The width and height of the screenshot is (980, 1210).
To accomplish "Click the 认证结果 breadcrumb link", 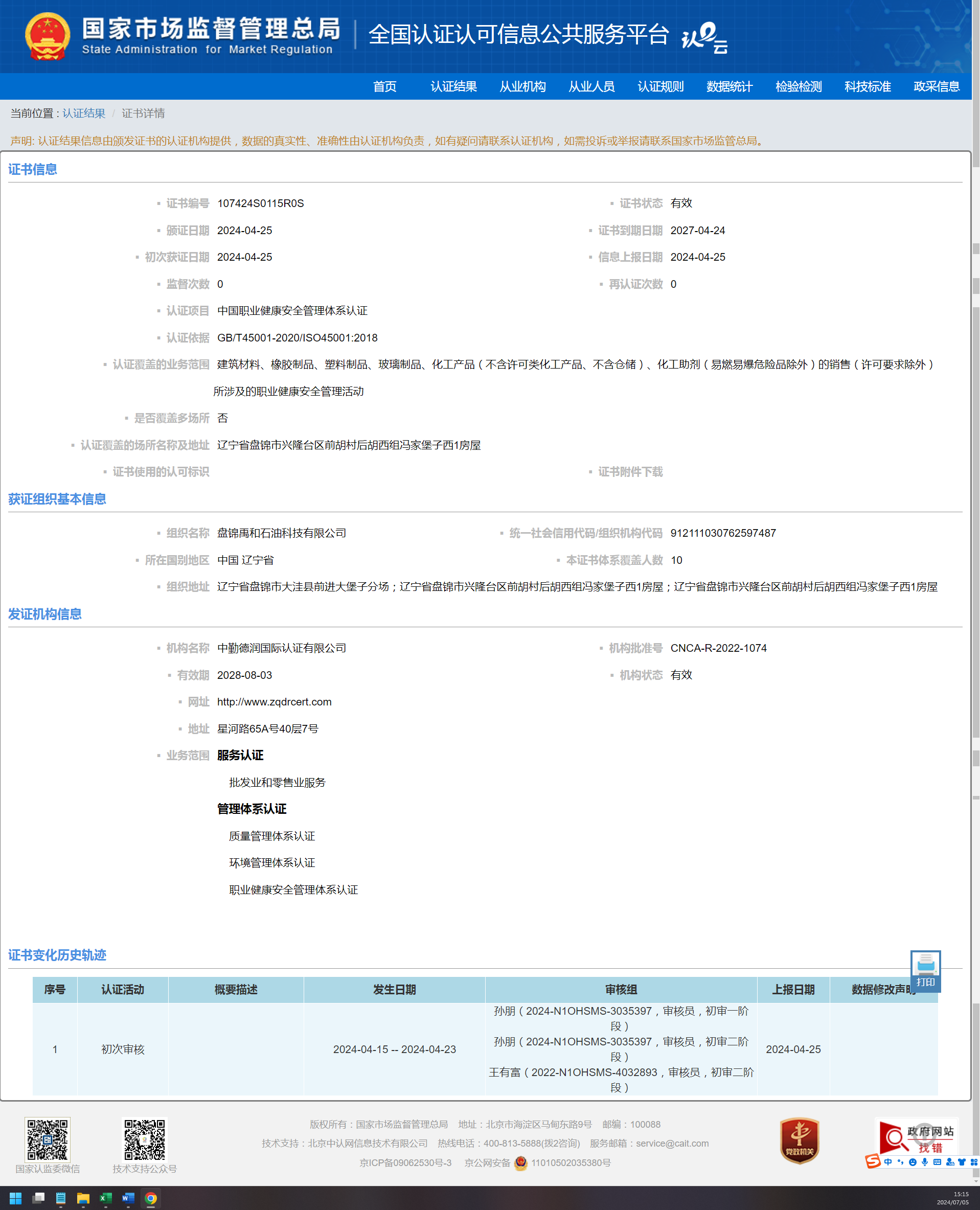I will (83, 113).
